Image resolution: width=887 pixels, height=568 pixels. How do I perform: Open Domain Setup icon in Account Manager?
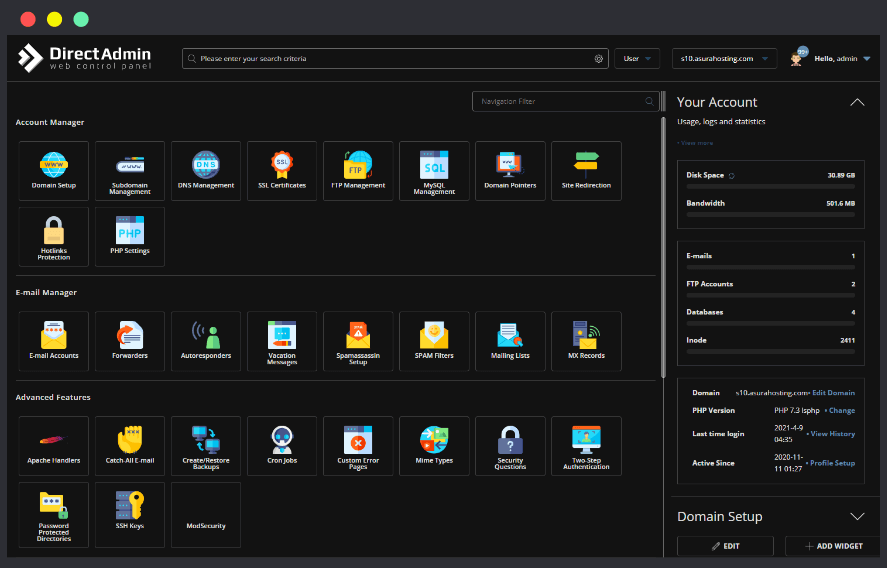click(54, 170)
